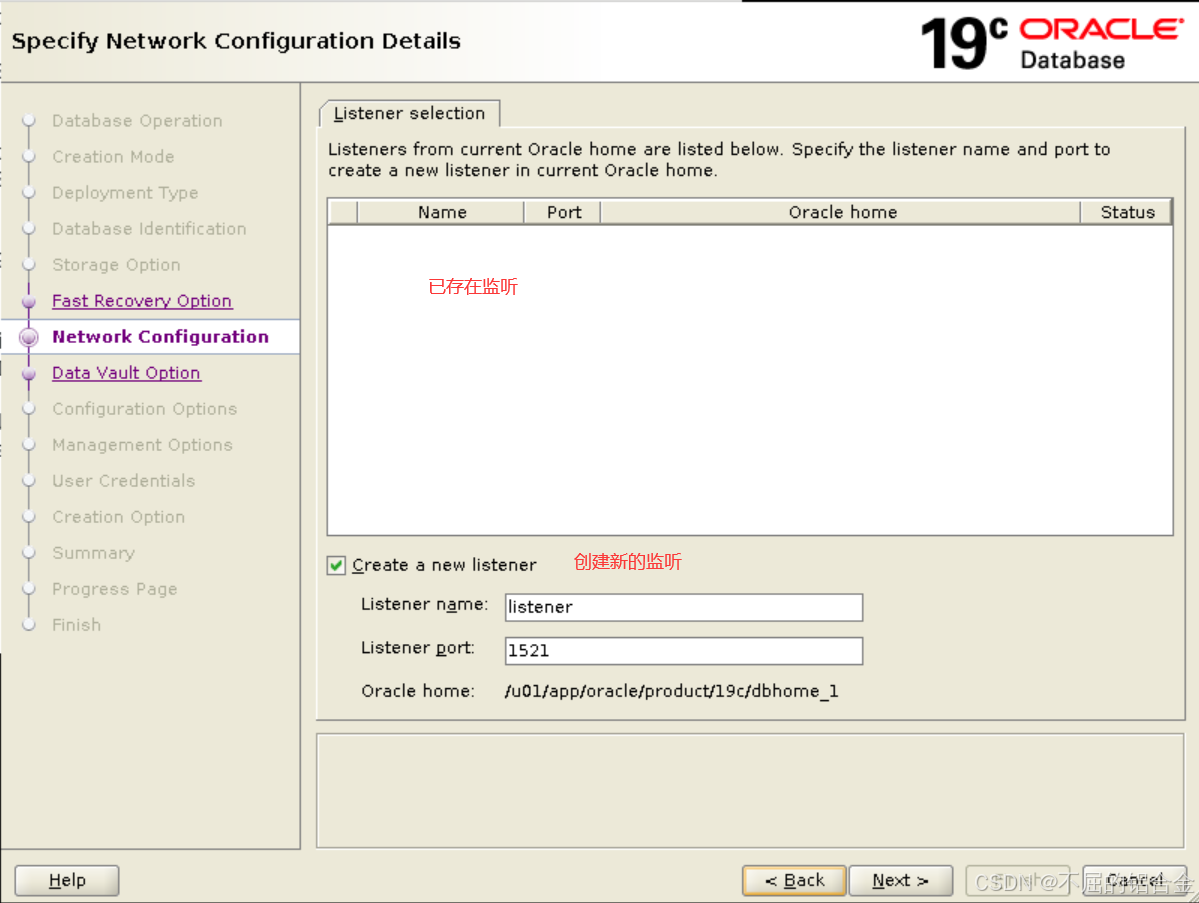Open the Fast Recovery Option step link
Viewport: 1199px width, 903px height.
141,301
